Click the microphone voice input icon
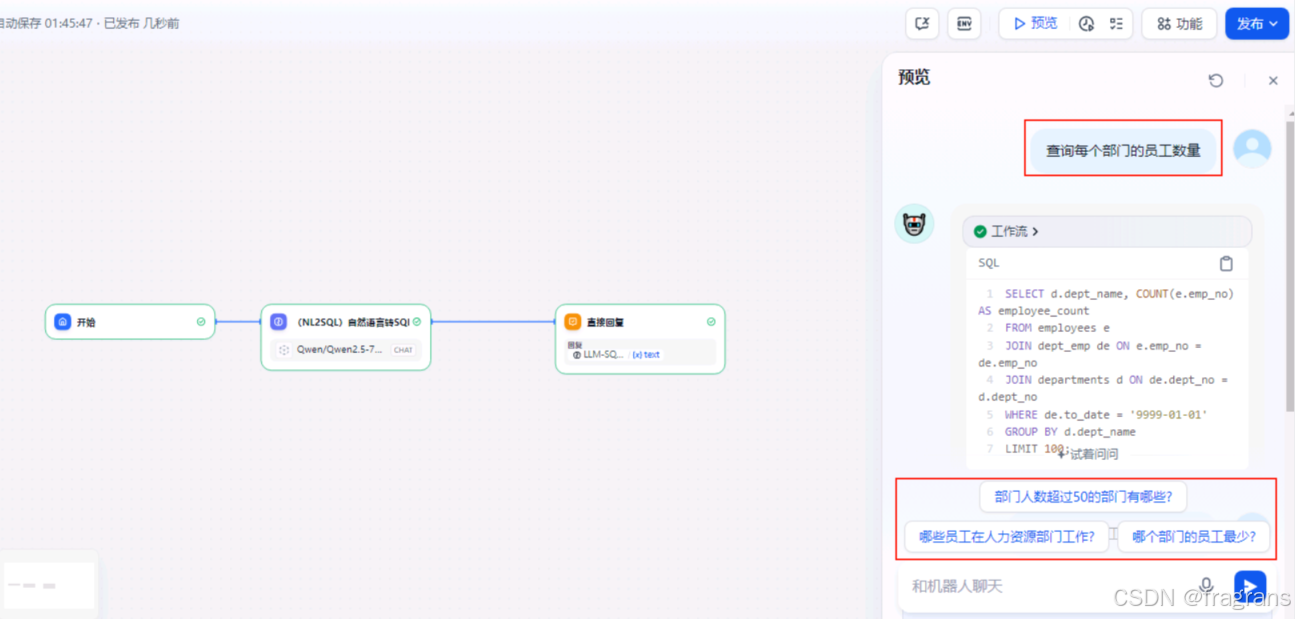The height and width of the screenshot is (619, 1295). 1206,586
